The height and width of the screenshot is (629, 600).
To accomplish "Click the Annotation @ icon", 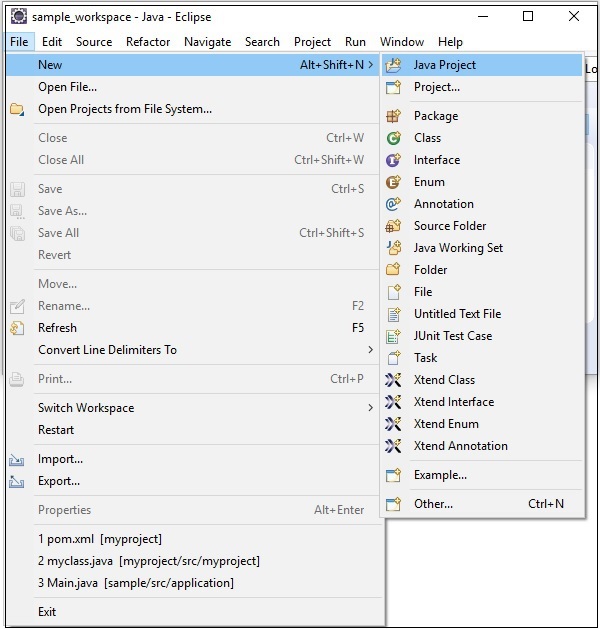I will click(393, 204).
